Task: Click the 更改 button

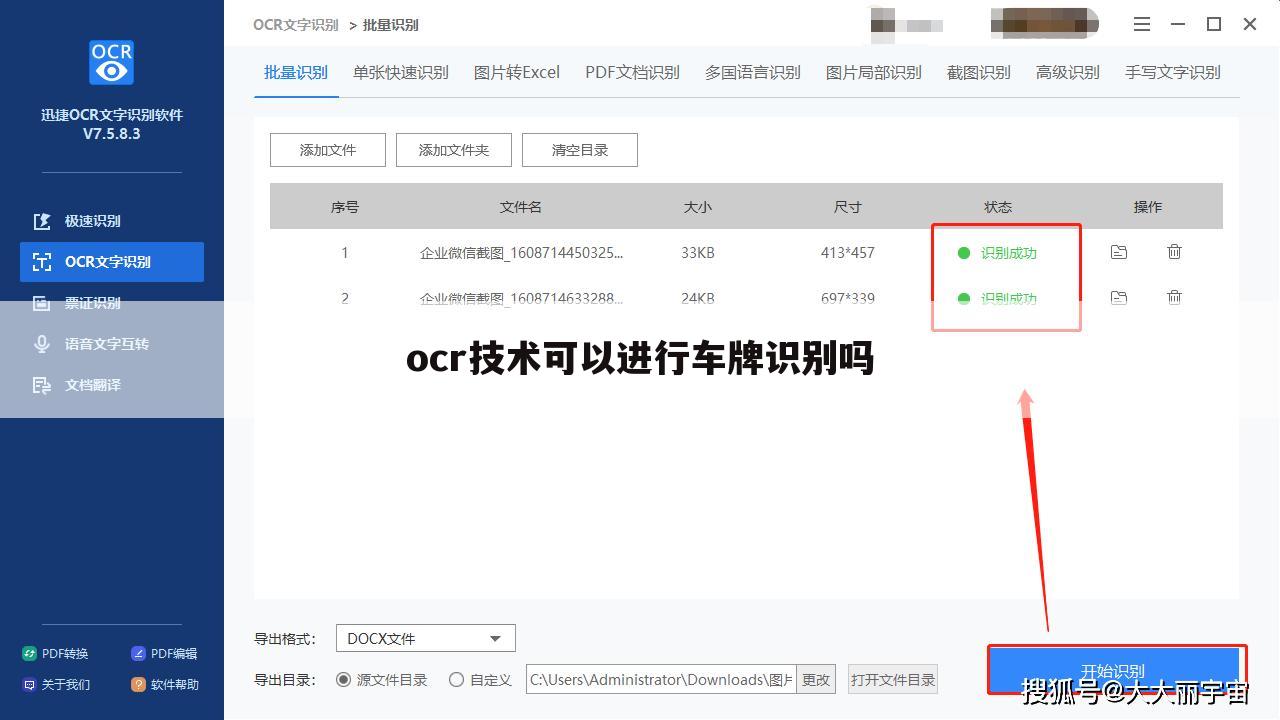Action: [816, 680]
